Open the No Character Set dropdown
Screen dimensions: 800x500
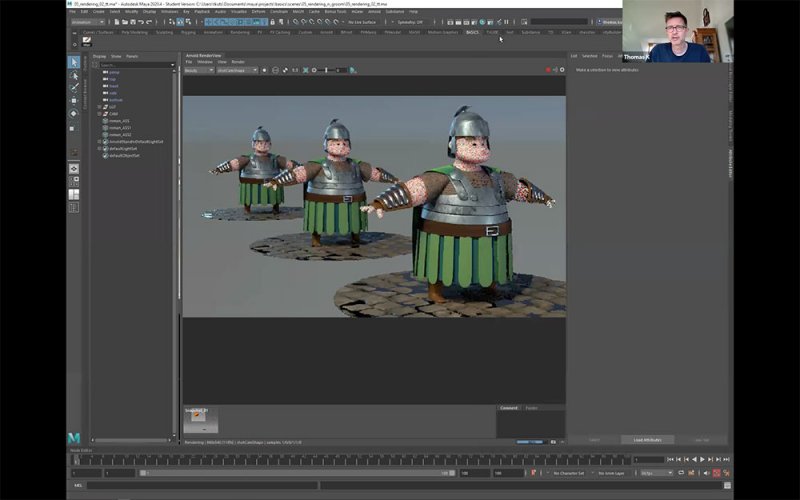pos(569,473)
